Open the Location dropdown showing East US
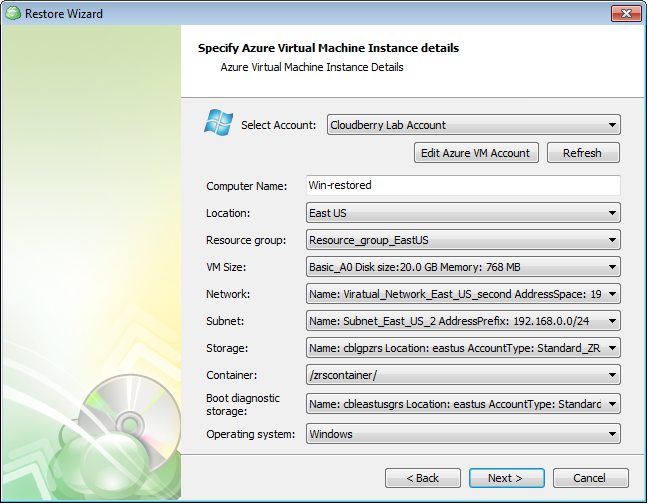Viewport: 648px width, 504px height. (463, 213)
